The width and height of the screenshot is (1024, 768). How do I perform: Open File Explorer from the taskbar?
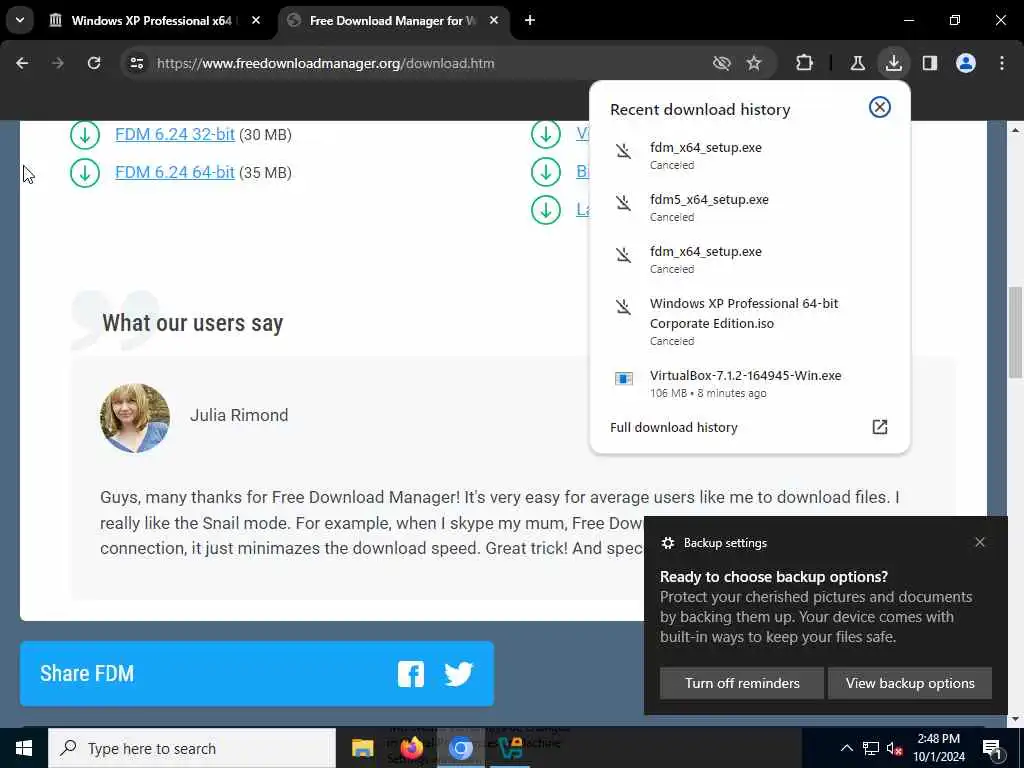click(x=362, y=748)
